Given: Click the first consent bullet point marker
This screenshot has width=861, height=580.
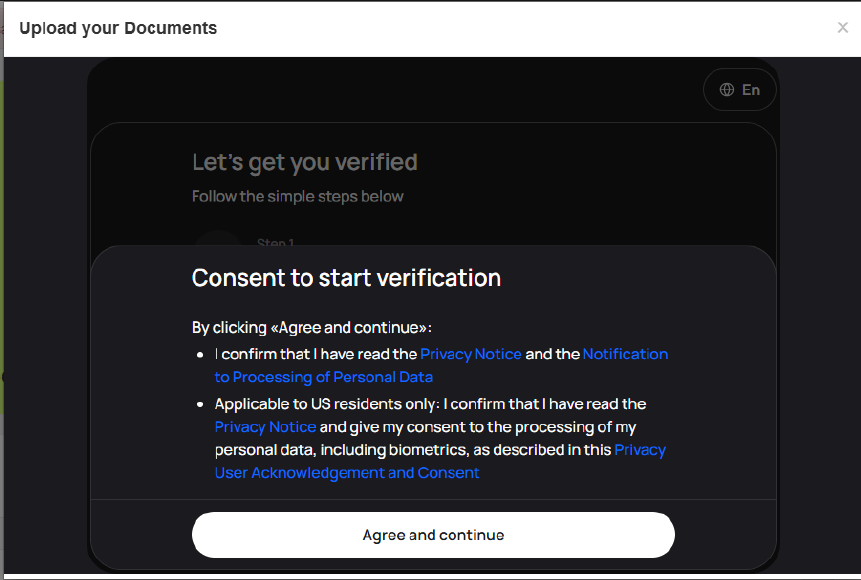Looking at the screenshot, I should (x=201, y=355).
